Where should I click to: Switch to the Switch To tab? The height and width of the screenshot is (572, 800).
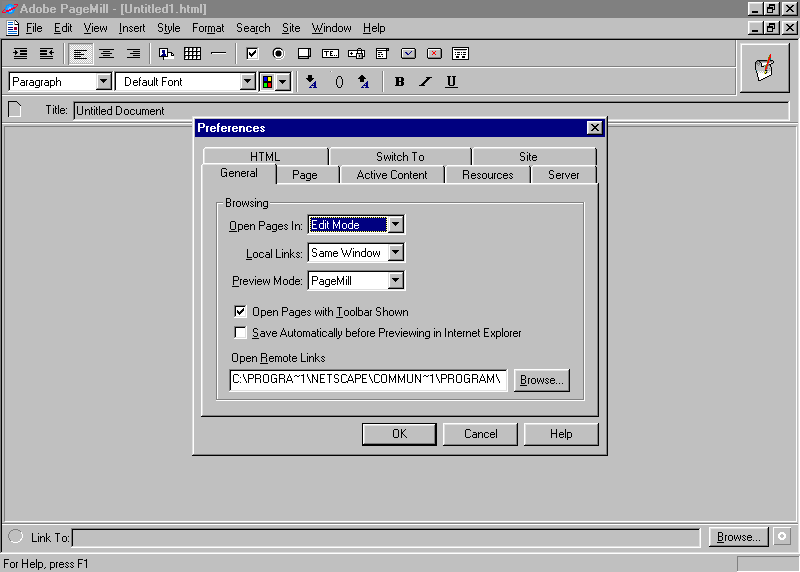(x=400, y=157)
